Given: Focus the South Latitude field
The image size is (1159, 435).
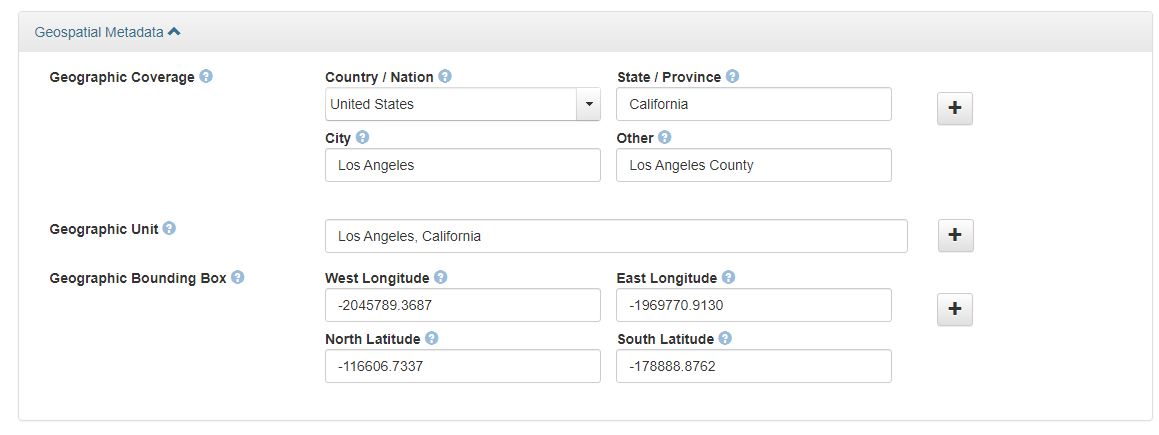Looking at the screenshot, I should coord(754,366).
